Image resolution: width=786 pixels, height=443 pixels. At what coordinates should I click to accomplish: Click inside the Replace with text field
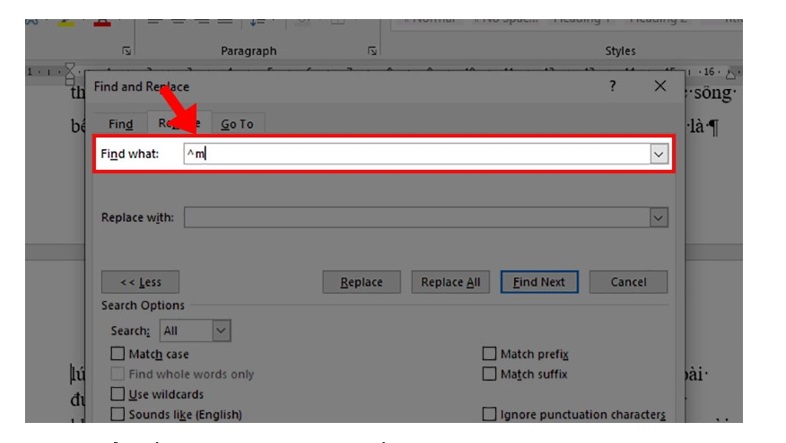click(x=415, y=217)
